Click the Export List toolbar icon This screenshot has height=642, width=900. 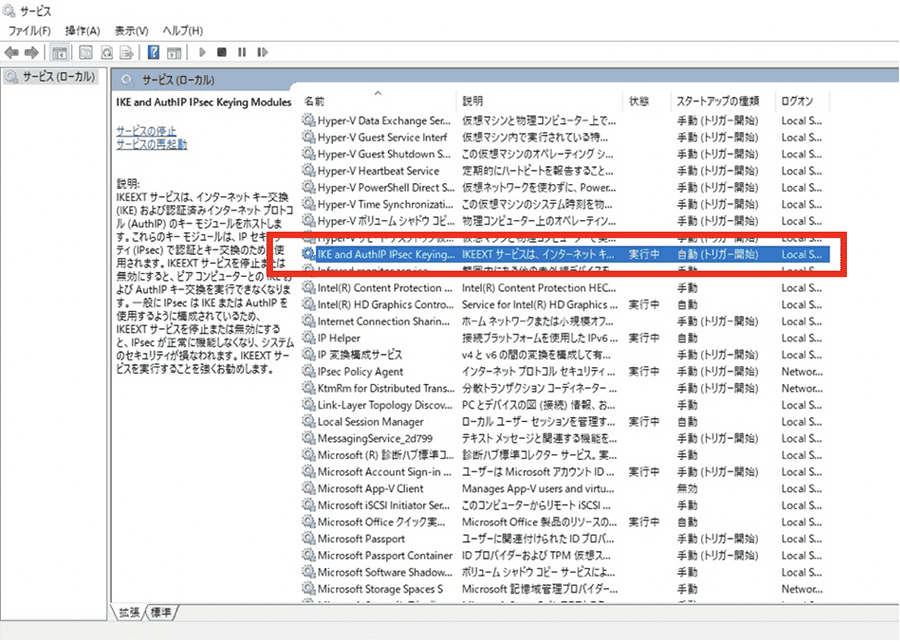[x=126, y=53]
